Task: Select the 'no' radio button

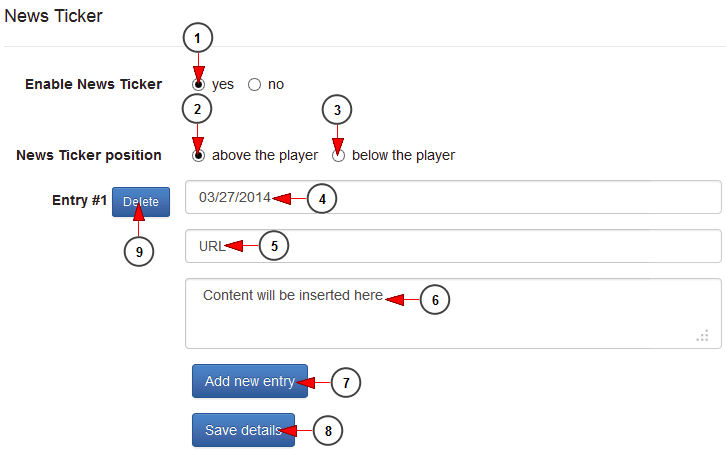Action: click(x=254, y=85)
